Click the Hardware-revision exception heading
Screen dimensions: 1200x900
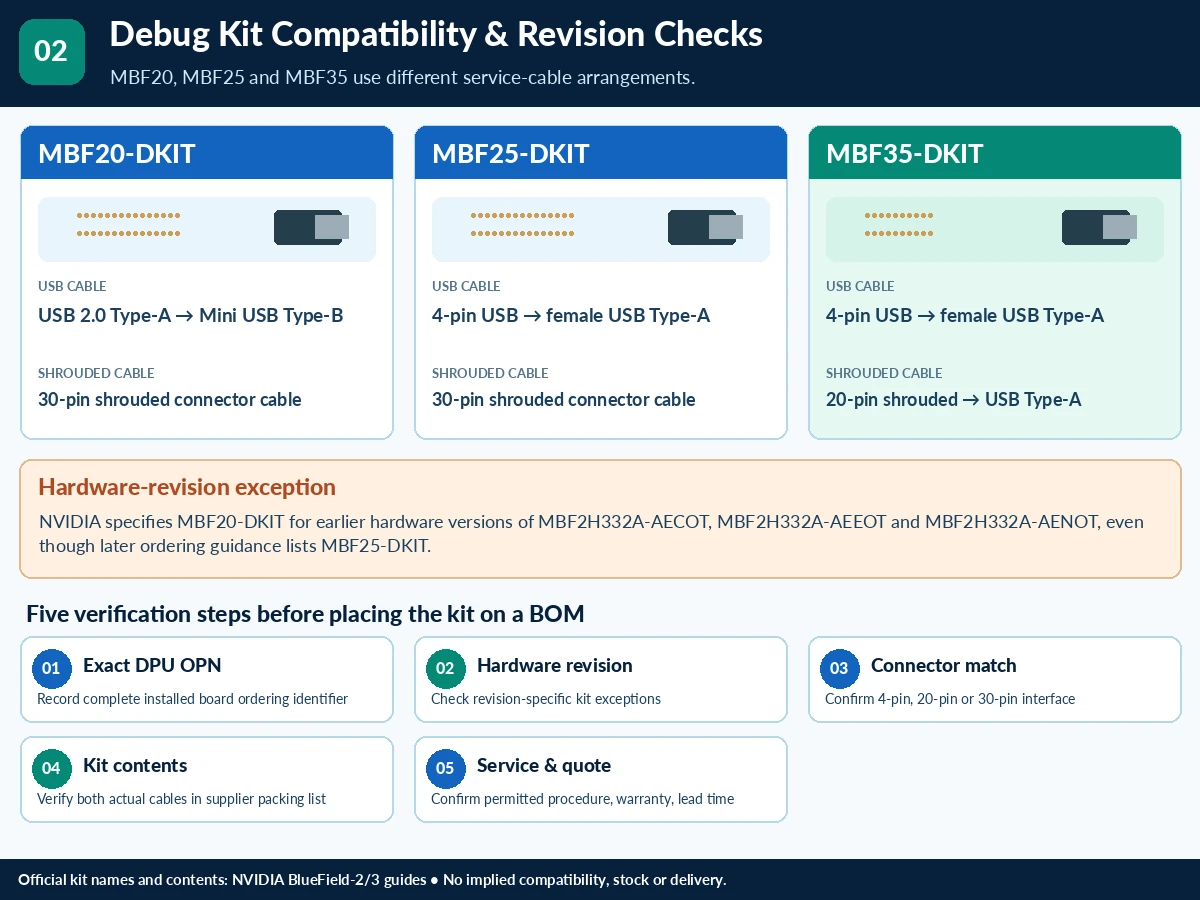(x=187, y=488)
